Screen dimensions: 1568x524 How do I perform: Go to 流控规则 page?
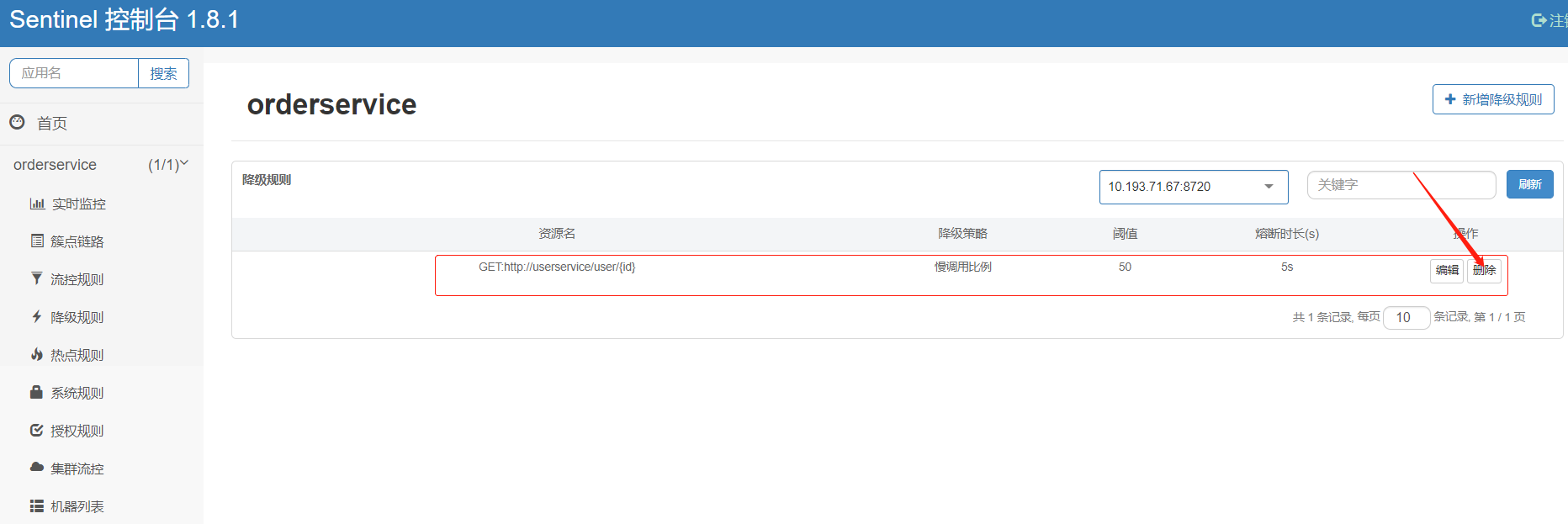pos(77,279)
